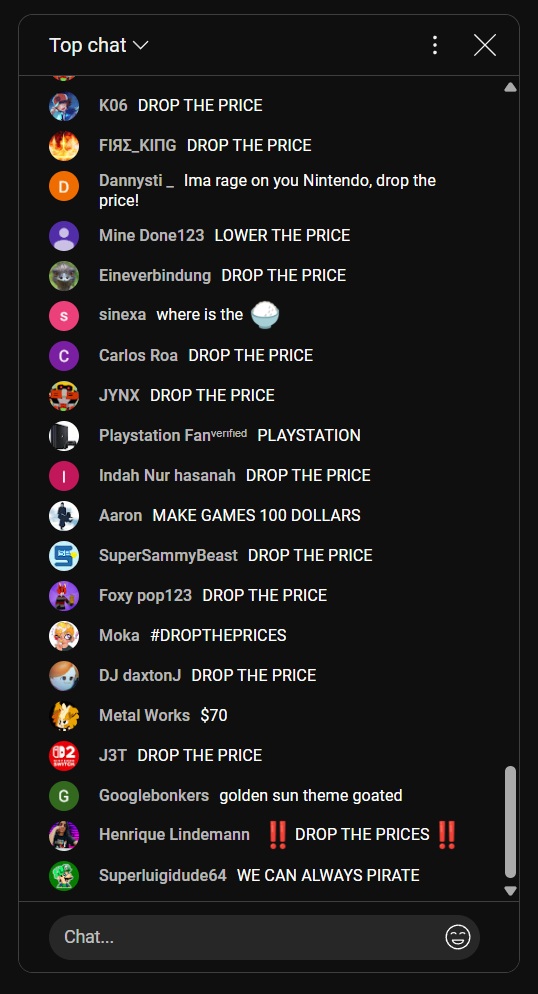Click the username Henrique Lindemann

coord(174,835)
